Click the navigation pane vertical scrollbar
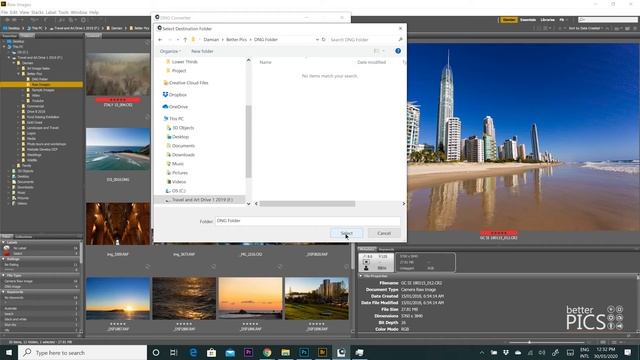This screenshot has height=360, width=640. (x=248, y=141)
